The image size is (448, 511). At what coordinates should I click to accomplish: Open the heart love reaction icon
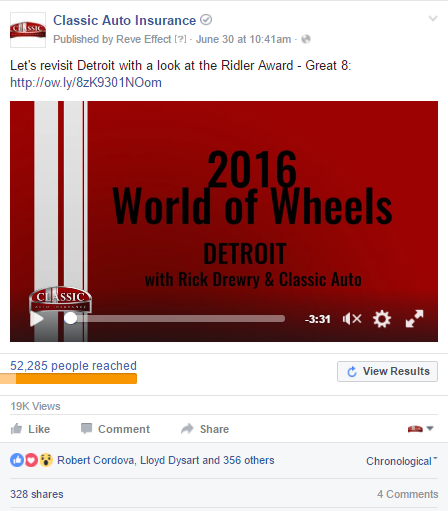[x=32, y=460]
